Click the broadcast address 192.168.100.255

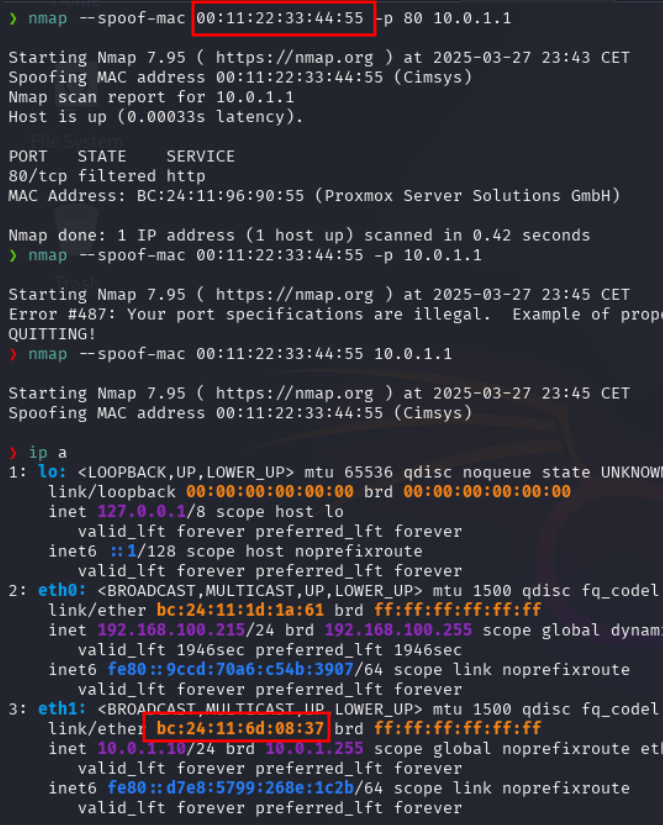[398, 630]
